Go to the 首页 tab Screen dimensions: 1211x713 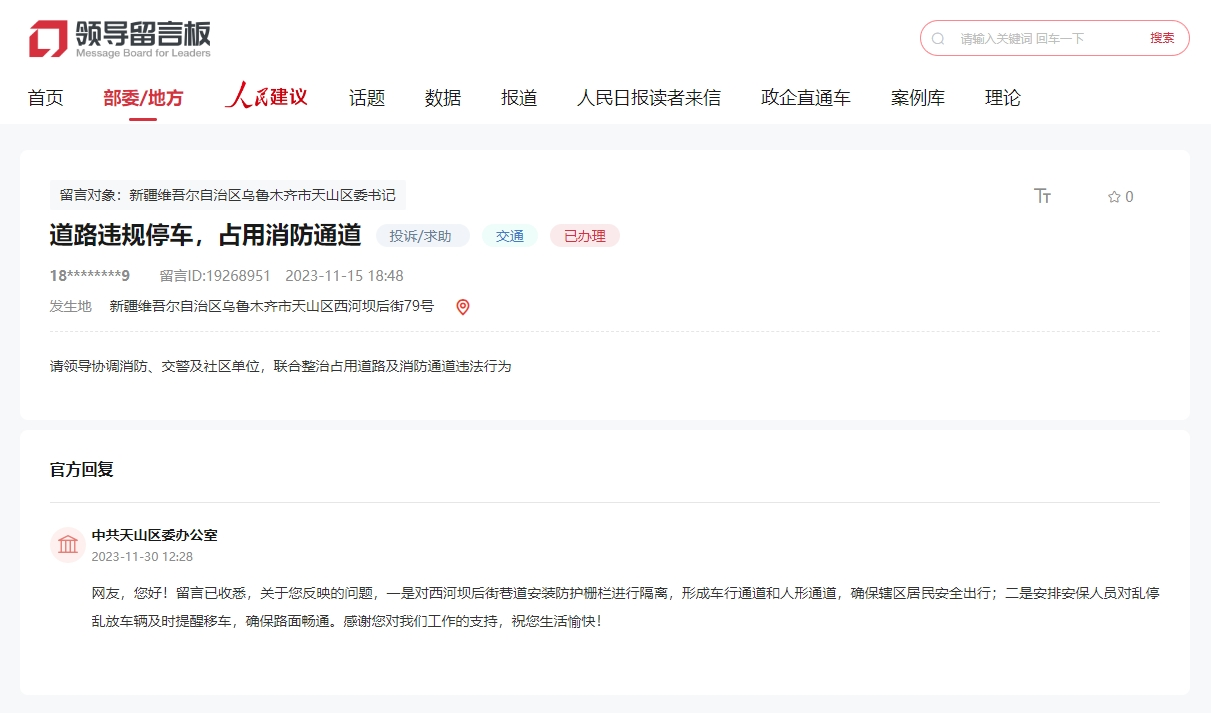tap(45, 98)
